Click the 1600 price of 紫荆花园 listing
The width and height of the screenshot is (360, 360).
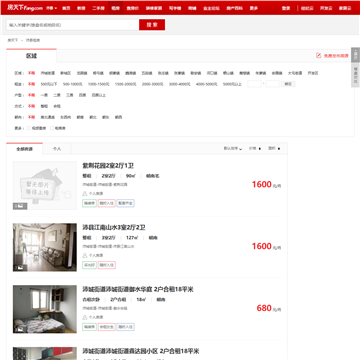coord(262,184)
